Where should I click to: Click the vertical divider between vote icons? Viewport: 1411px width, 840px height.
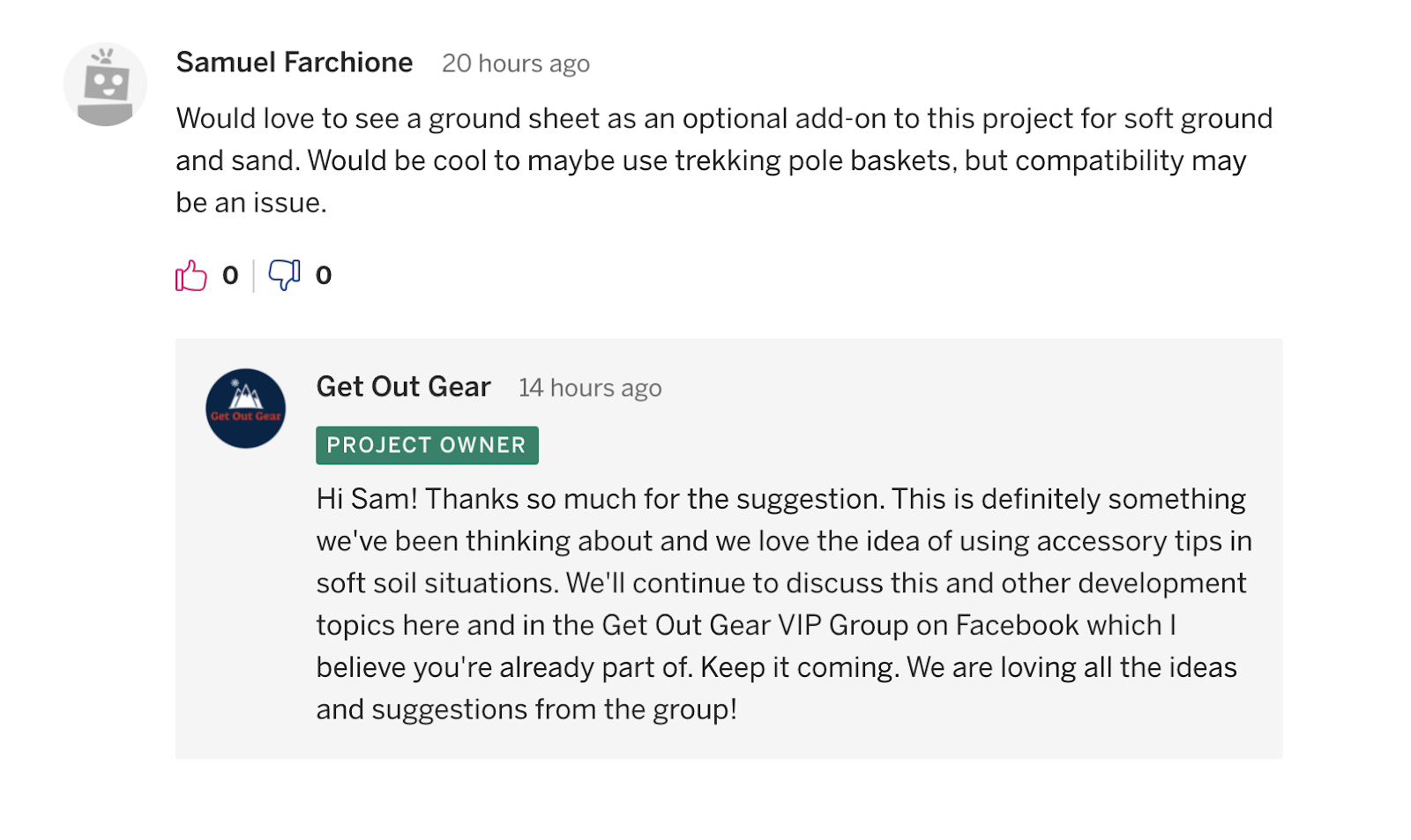[x=254, y=276]
